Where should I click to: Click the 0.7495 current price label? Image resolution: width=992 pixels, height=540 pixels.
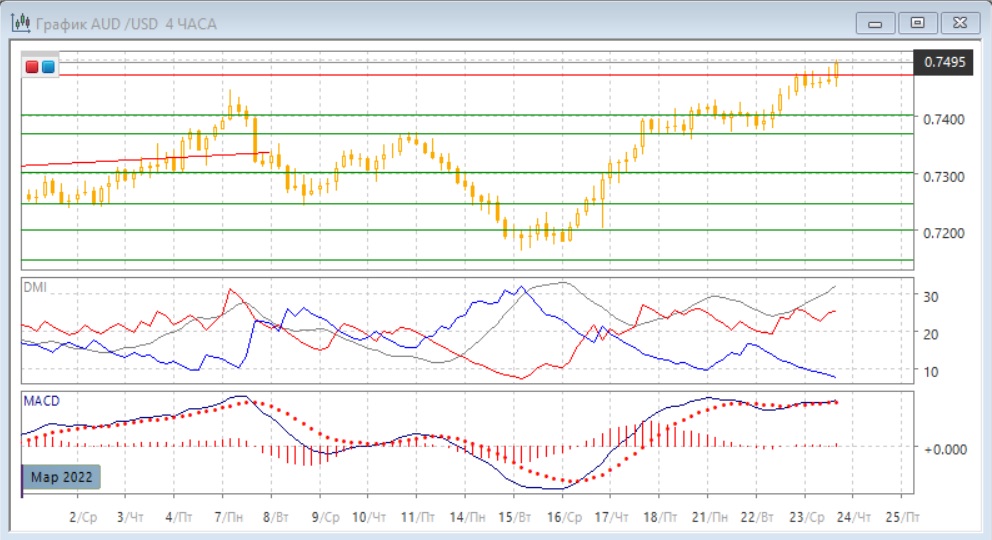[x=945, y=62]
